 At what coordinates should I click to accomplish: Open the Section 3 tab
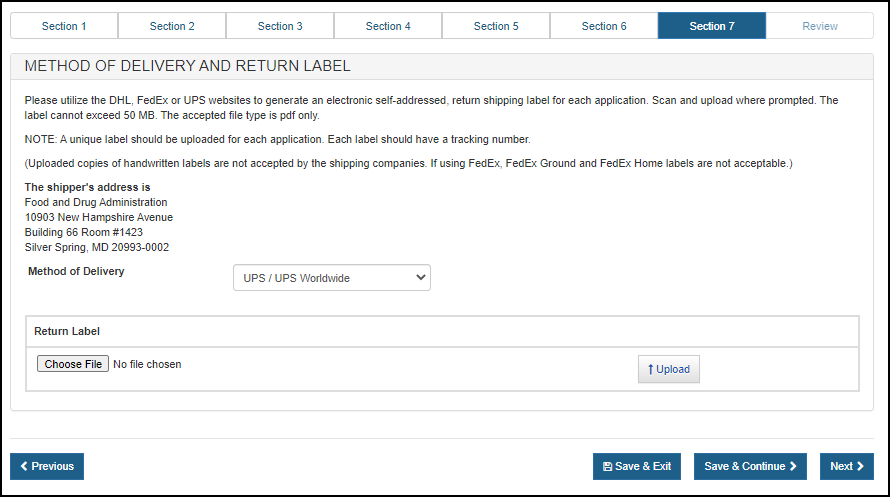point(280,26)
